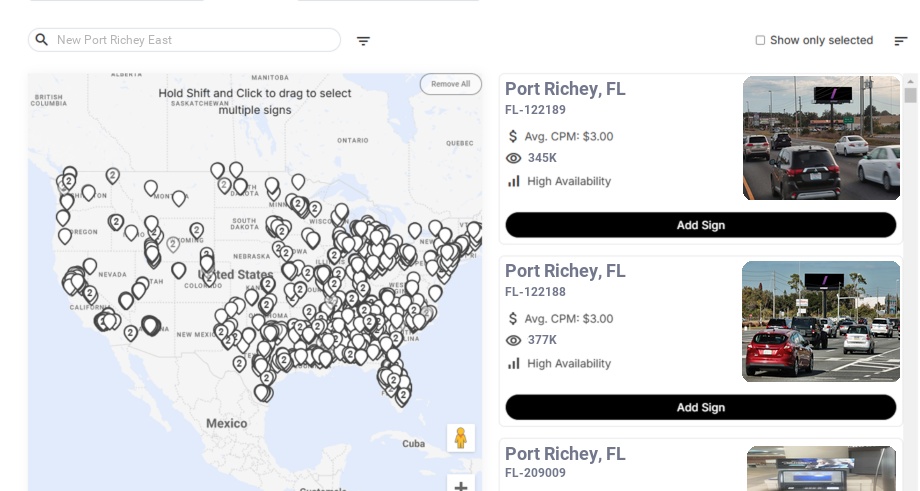Click availability bars icon on FL-122188
This screenshot has width=920, height=491.
(514, 363)
